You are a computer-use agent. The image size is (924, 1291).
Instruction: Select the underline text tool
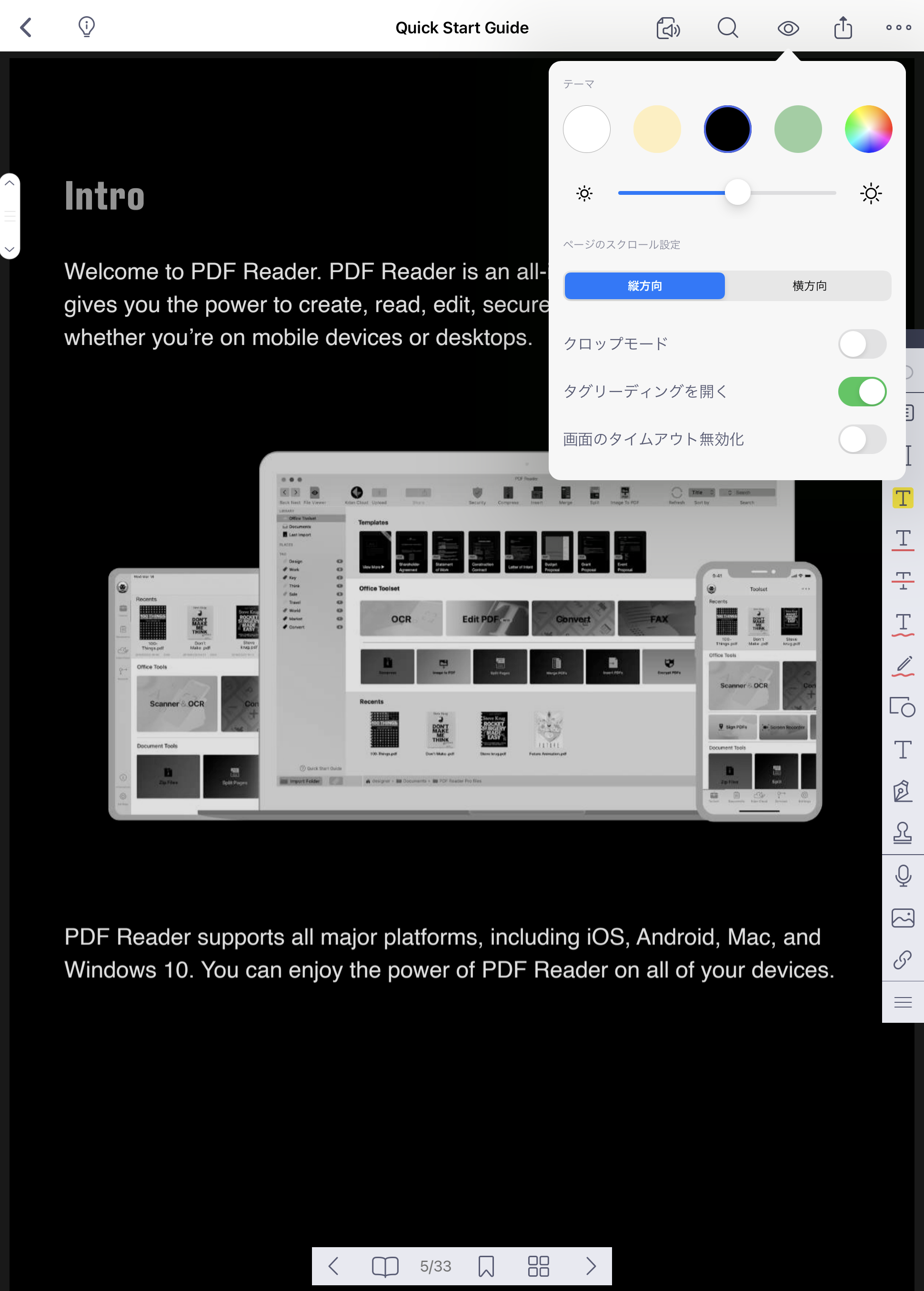[x=903, y=539]
